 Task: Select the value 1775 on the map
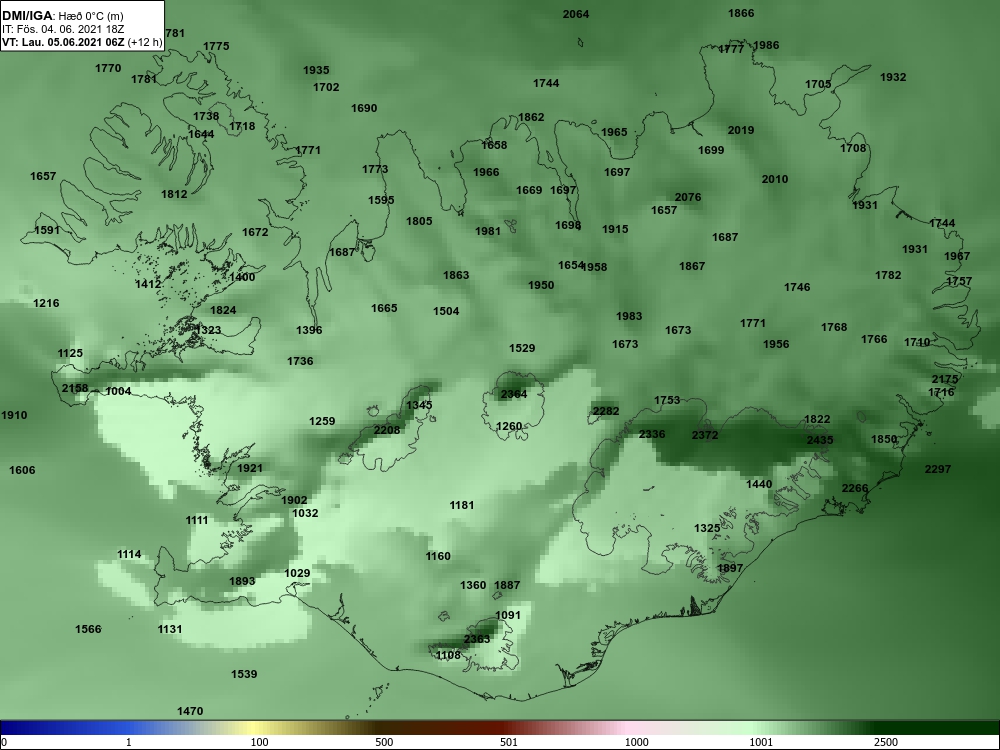216,46
